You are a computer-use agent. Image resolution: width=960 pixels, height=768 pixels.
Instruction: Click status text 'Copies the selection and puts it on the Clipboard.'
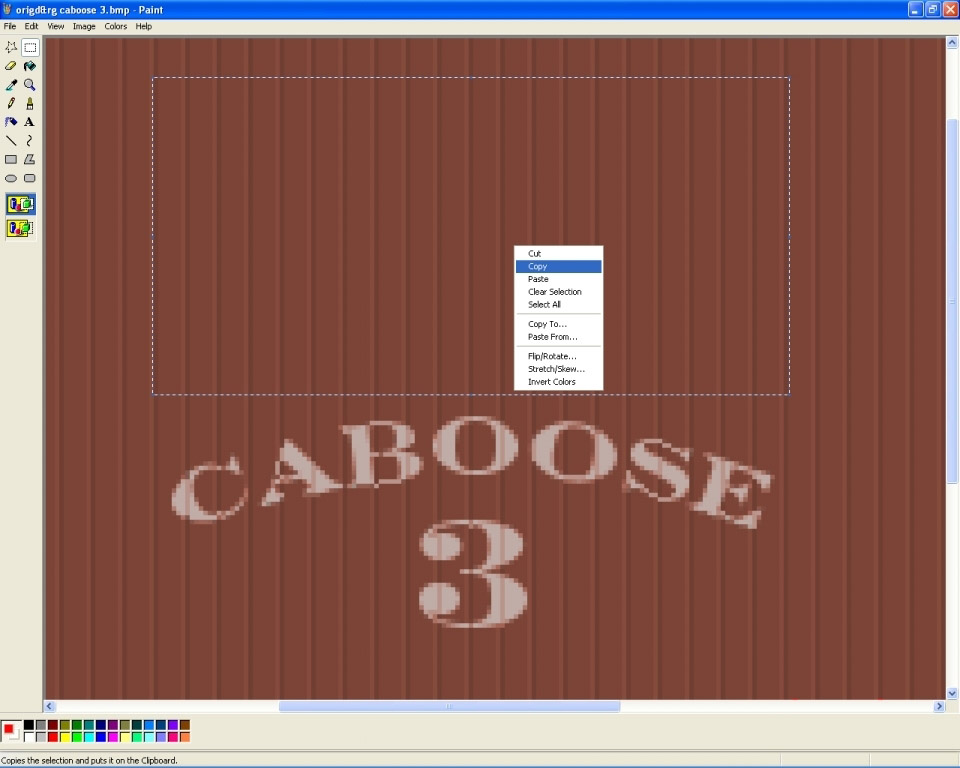tap(89, 761)
